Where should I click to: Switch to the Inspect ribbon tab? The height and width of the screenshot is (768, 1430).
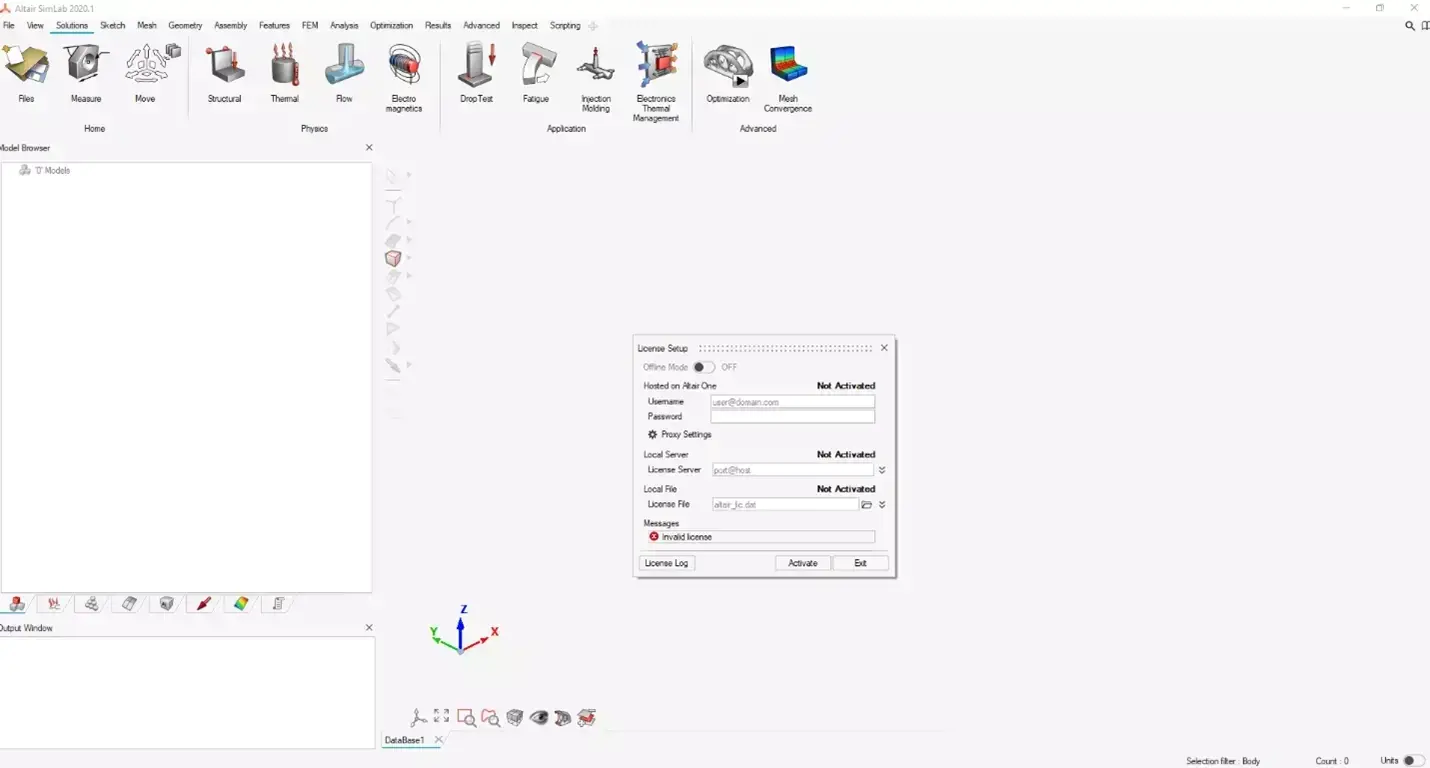(524, 26)
